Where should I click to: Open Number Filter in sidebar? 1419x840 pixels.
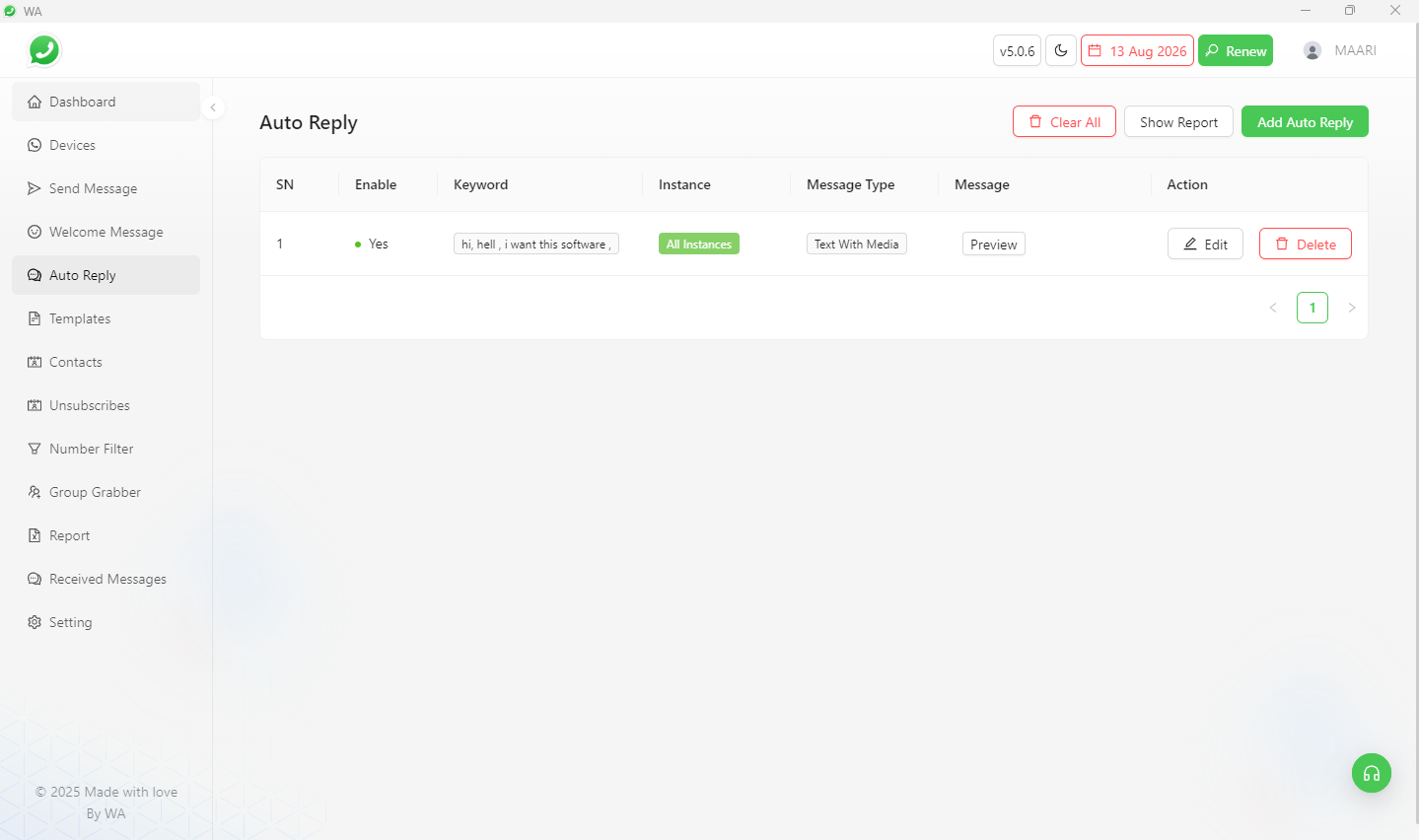click(x=91, y=449)
